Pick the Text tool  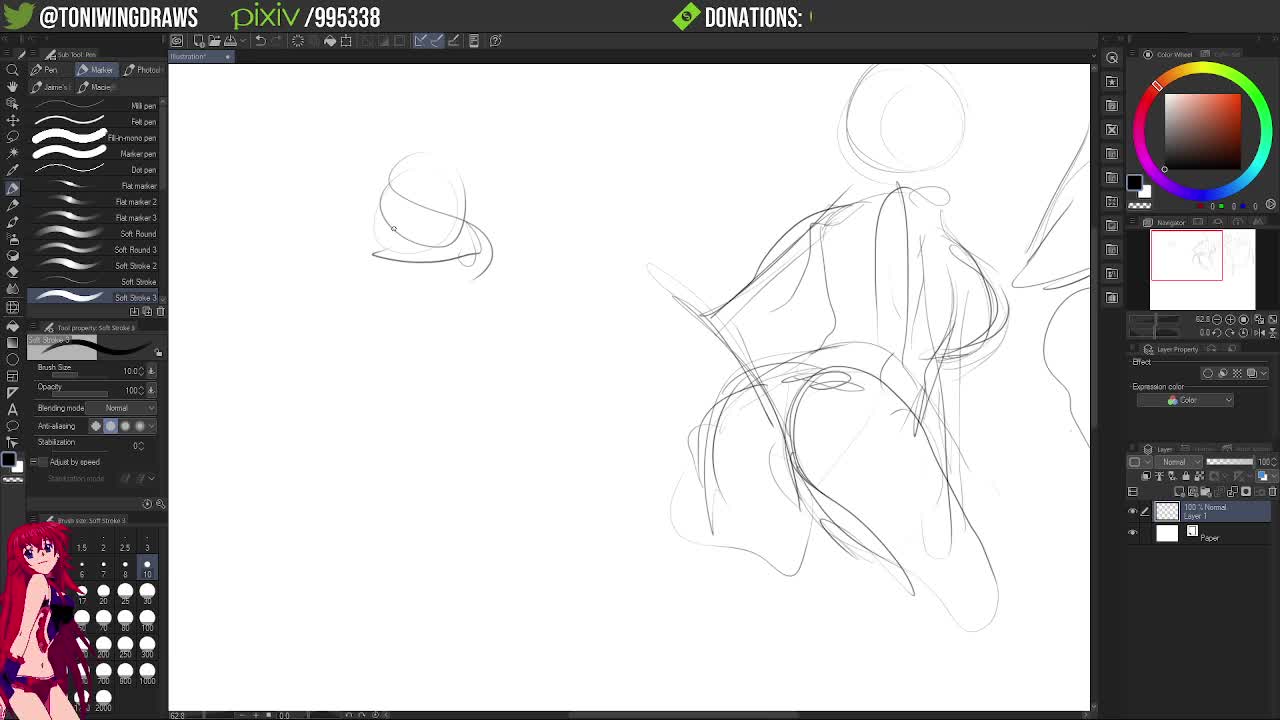[13, 409]
